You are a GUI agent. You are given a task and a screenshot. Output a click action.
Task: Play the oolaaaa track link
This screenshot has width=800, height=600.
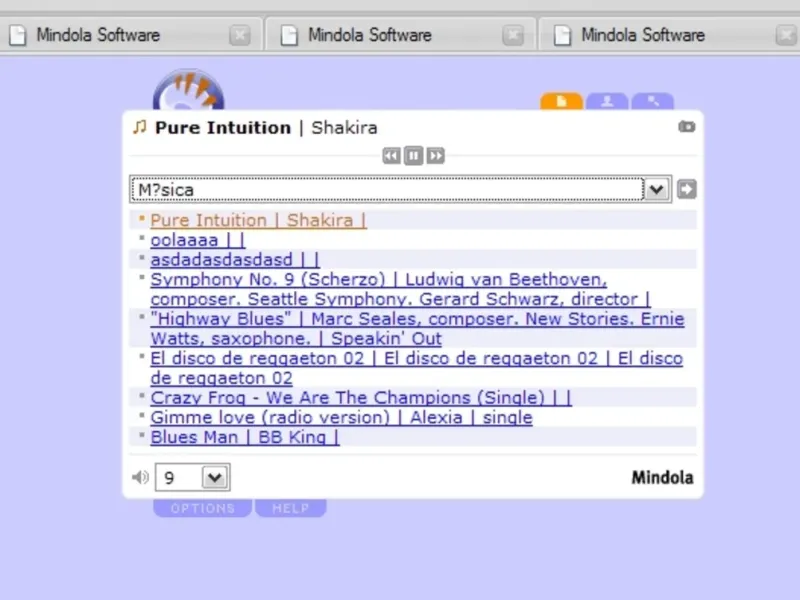[198, 240]
